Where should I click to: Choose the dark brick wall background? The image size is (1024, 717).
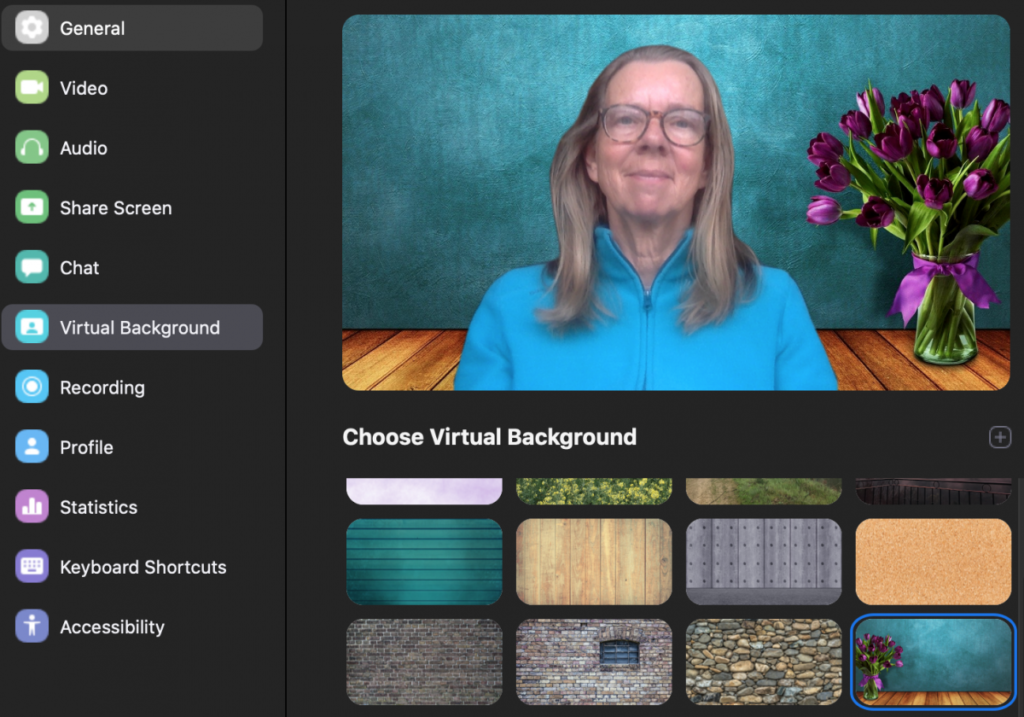[424, 661]
